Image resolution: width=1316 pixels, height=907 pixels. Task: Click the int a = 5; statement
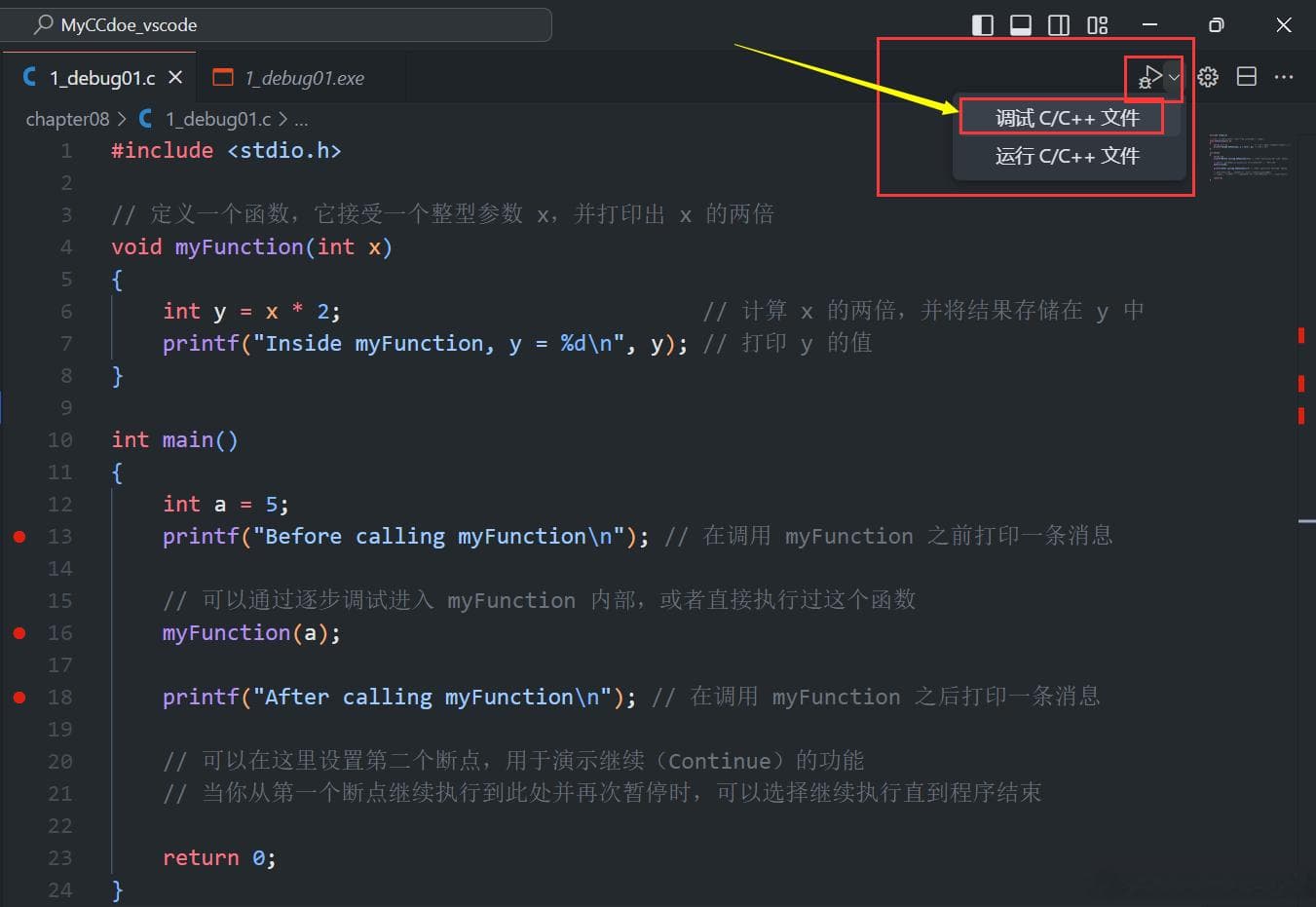(226, 504)
